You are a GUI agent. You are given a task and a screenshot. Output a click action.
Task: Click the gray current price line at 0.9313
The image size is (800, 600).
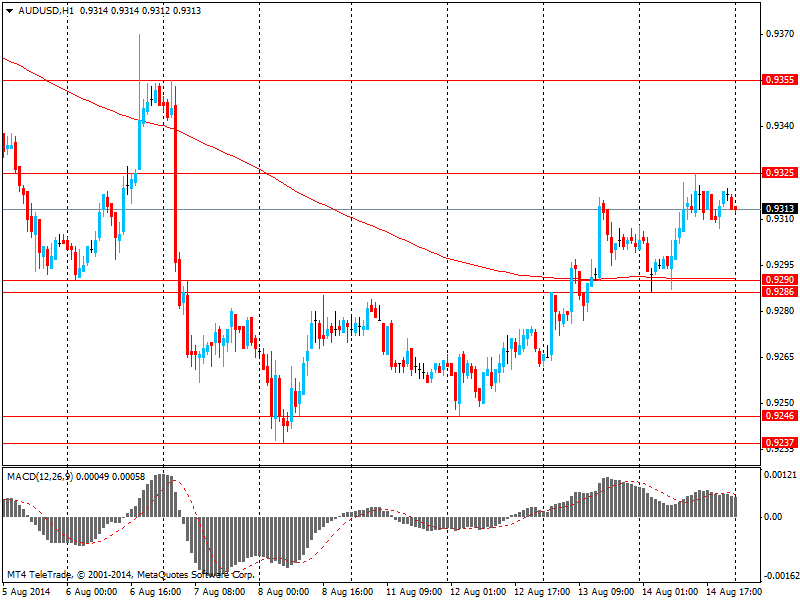point(381,209)
